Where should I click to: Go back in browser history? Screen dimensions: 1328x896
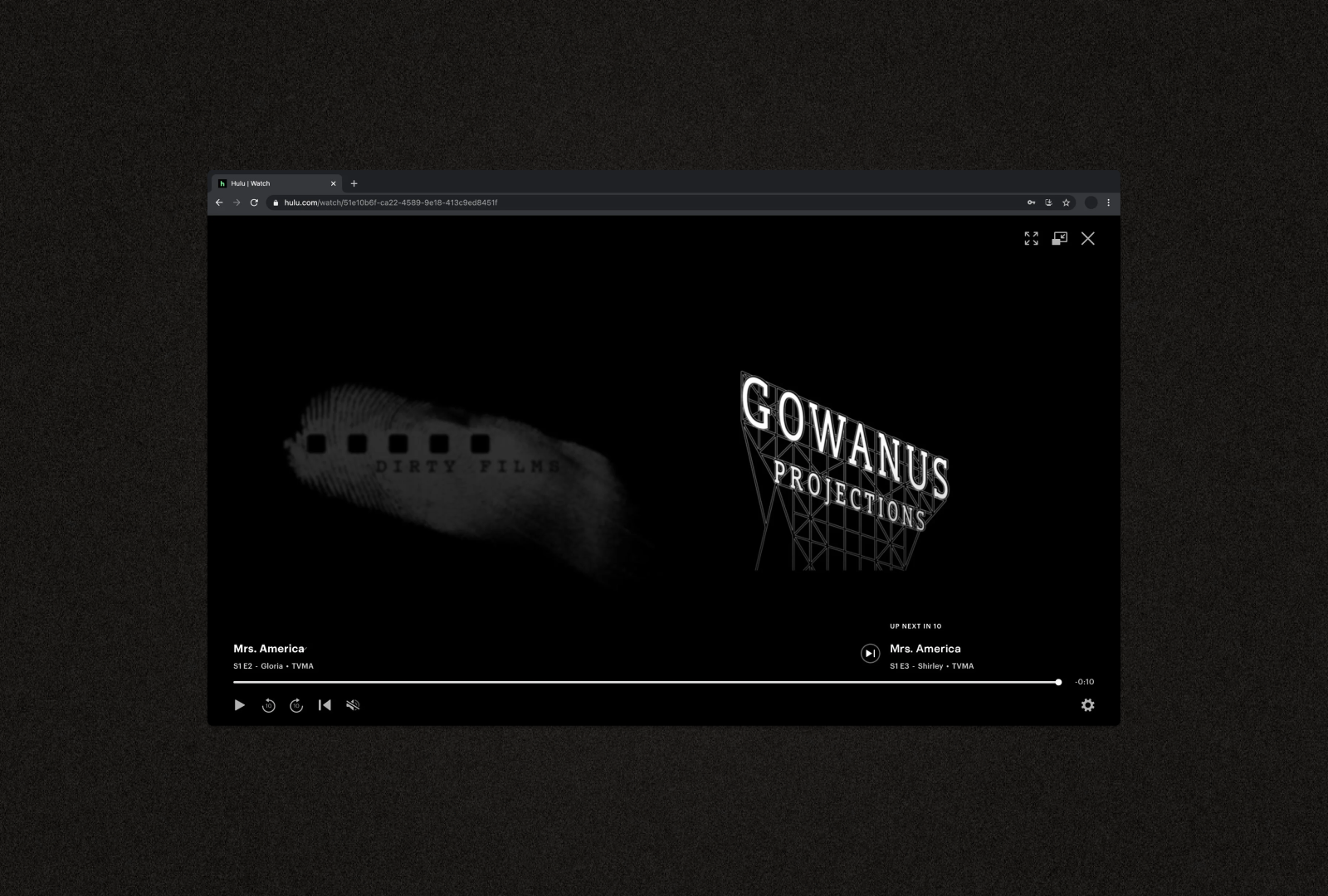[219, 202]
